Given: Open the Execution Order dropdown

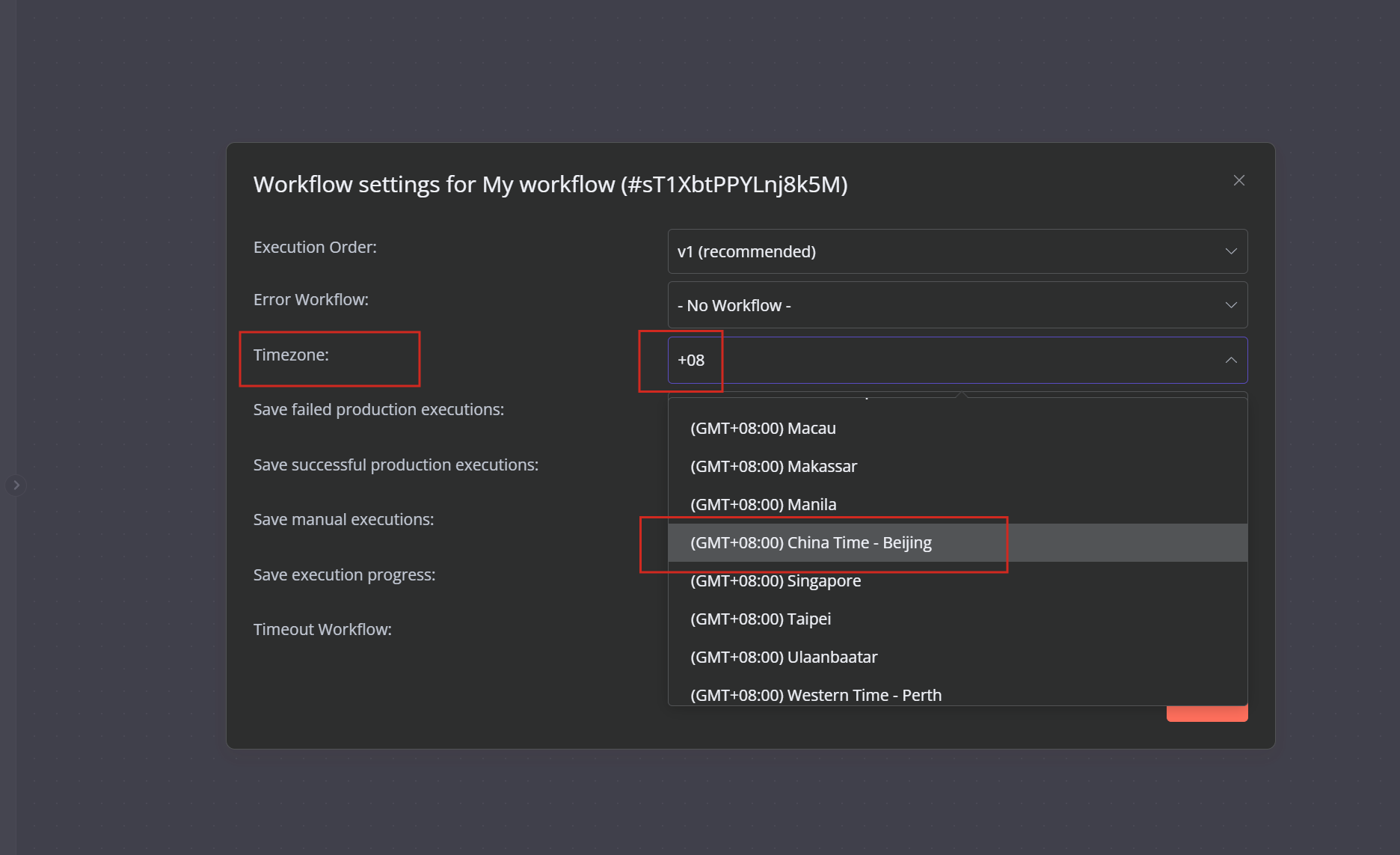Looking at the screenshot, I should pos(957,251).
